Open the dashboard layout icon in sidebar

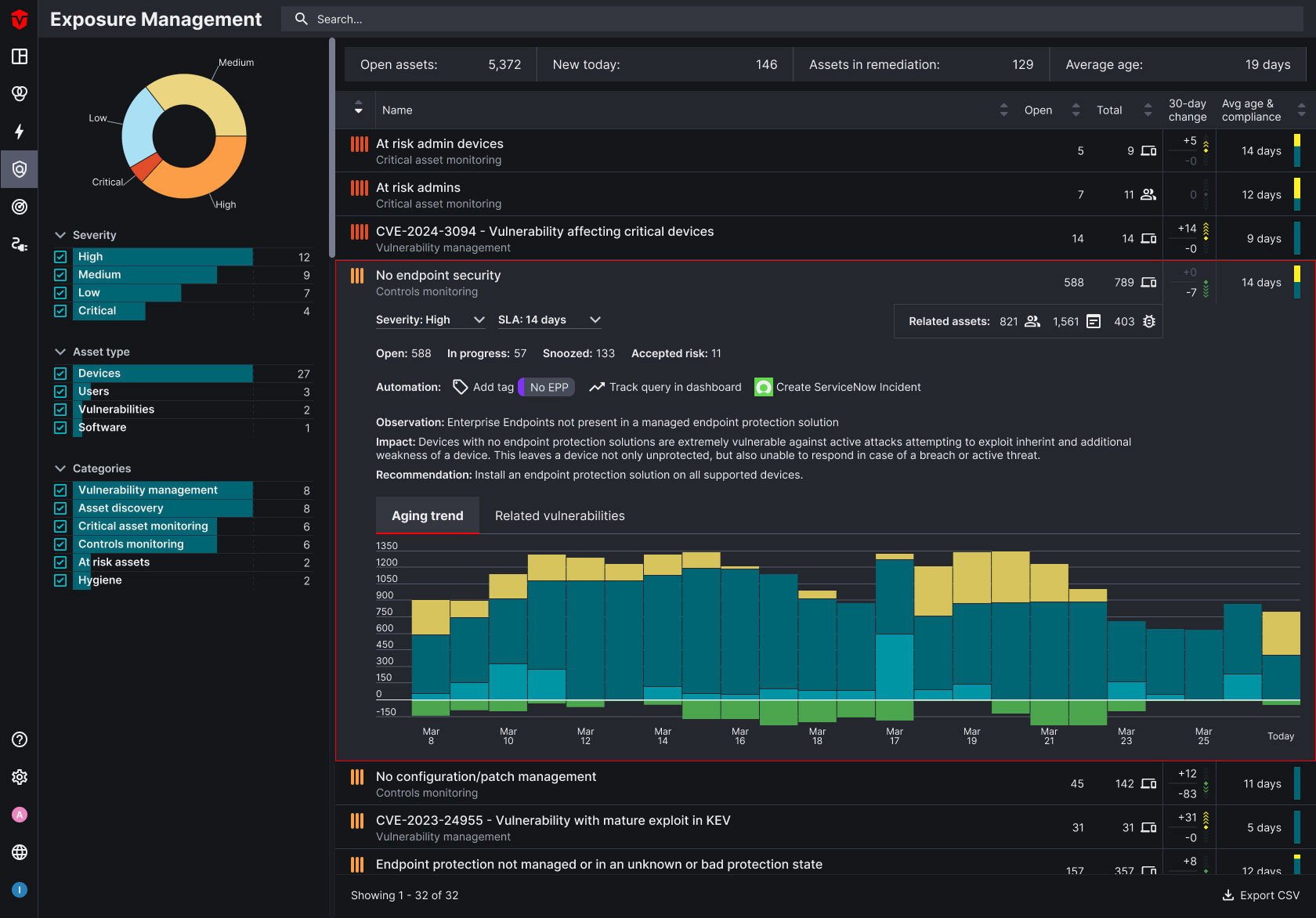[20, 56]
